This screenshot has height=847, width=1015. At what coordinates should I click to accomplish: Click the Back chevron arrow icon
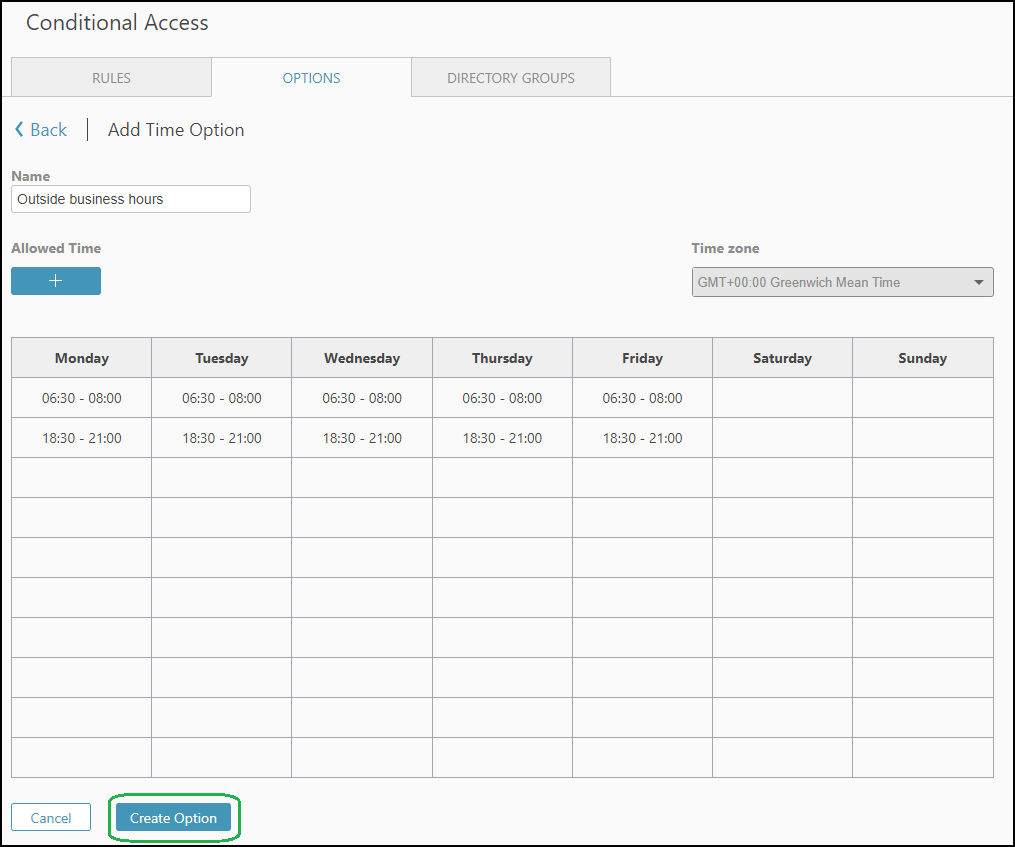click(x=19, y=130)
